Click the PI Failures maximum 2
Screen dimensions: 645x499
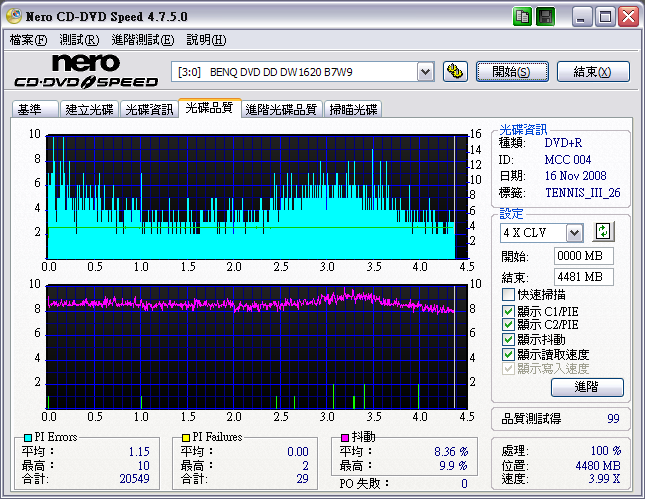click(305, 466)
